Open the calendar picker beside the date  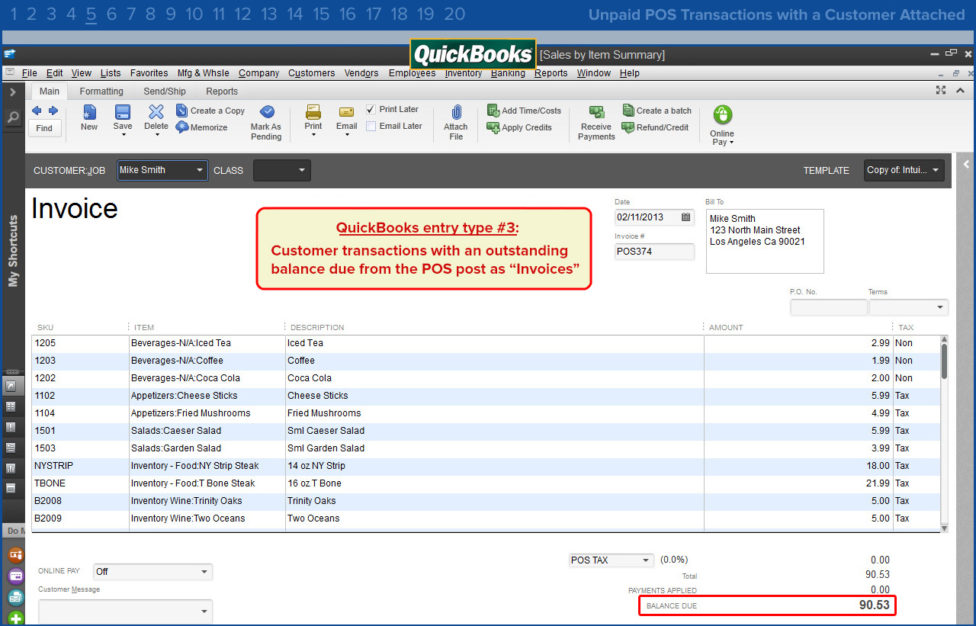[686, 217]
